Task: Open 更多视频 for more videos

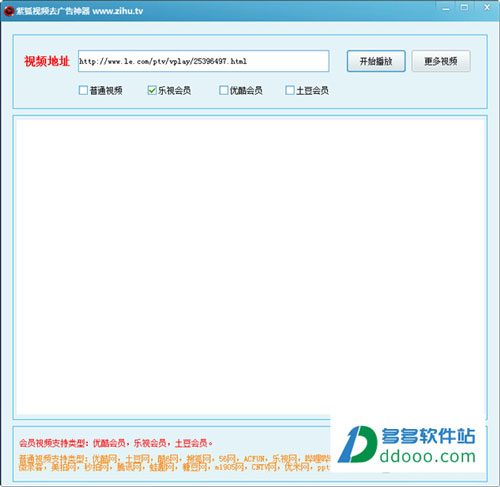Action: tap(441, 61)
